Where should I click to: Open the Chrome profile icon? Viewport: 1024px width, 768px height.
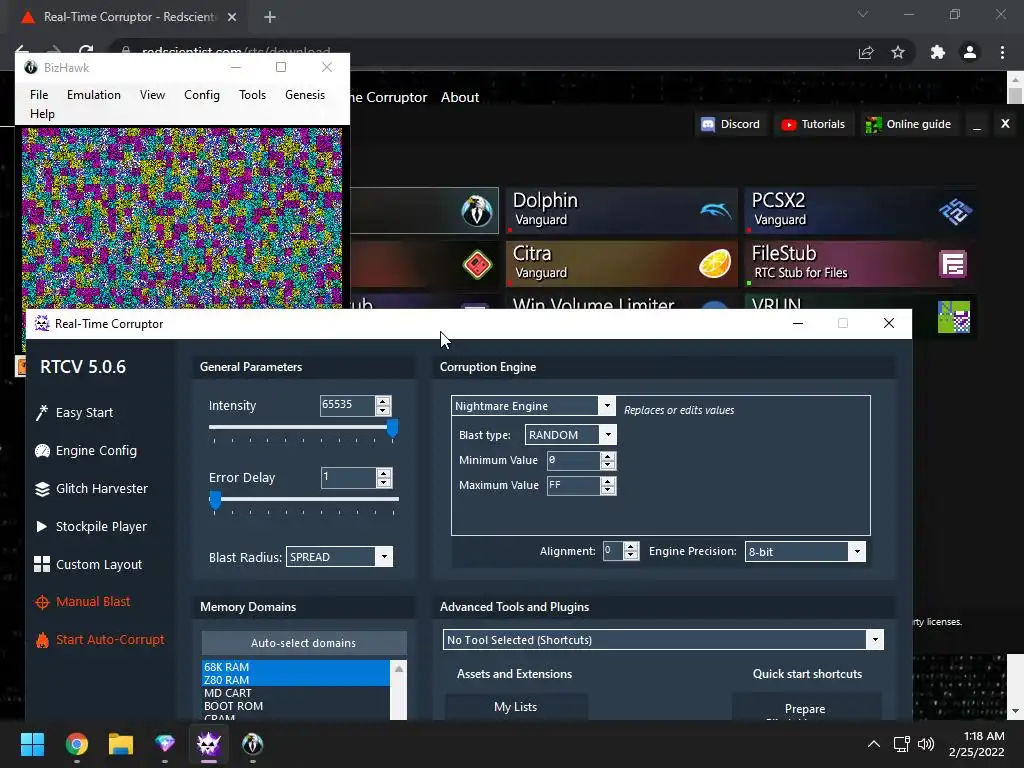click(970, 52)
